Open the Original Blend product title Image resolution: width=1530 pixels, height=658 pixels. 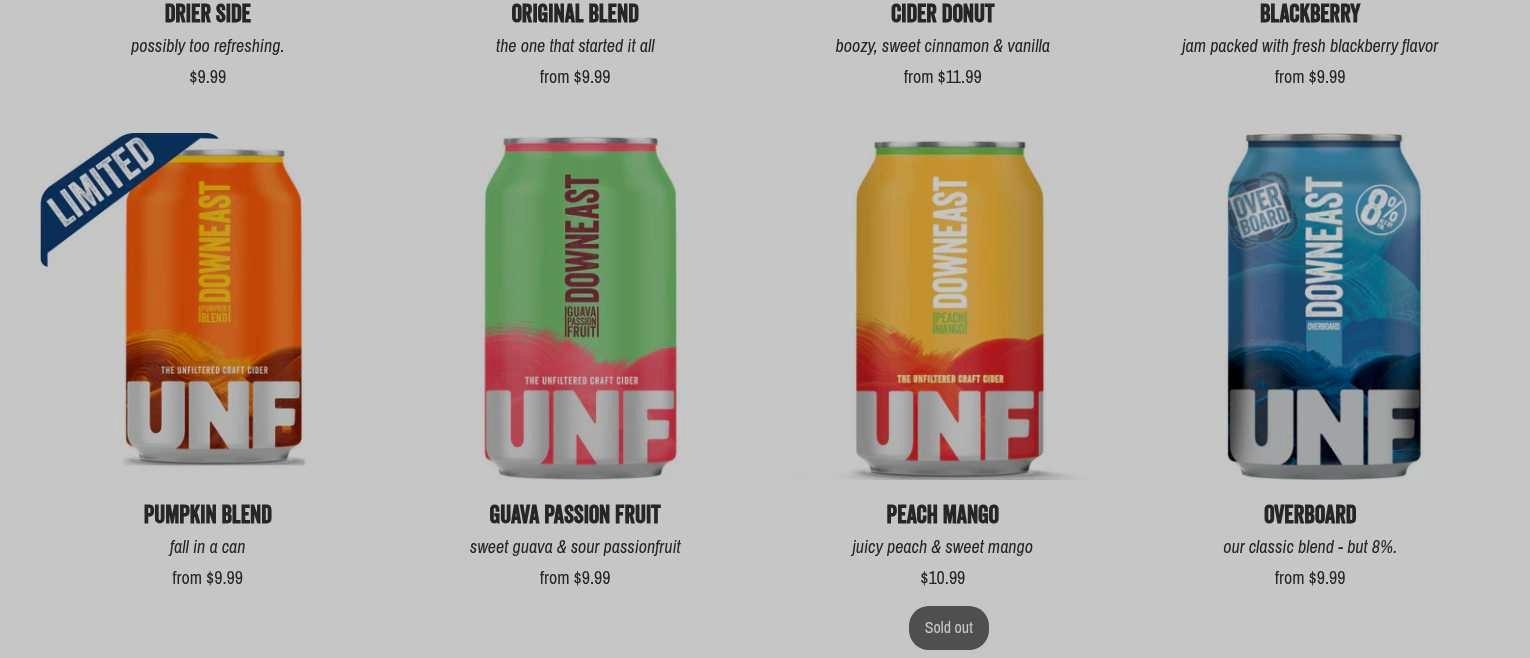[x=575, y=14]
